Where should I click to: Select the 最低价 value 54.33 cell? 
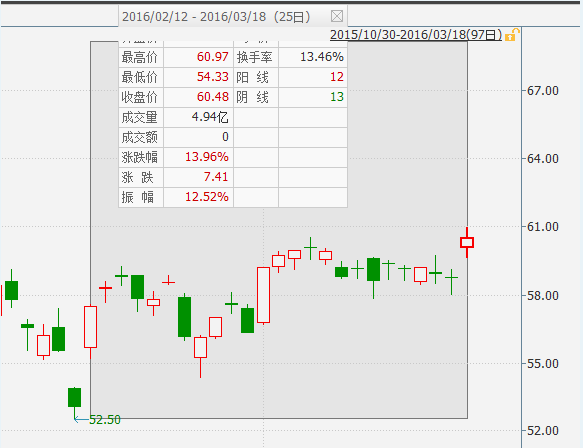tap(199, 77)
